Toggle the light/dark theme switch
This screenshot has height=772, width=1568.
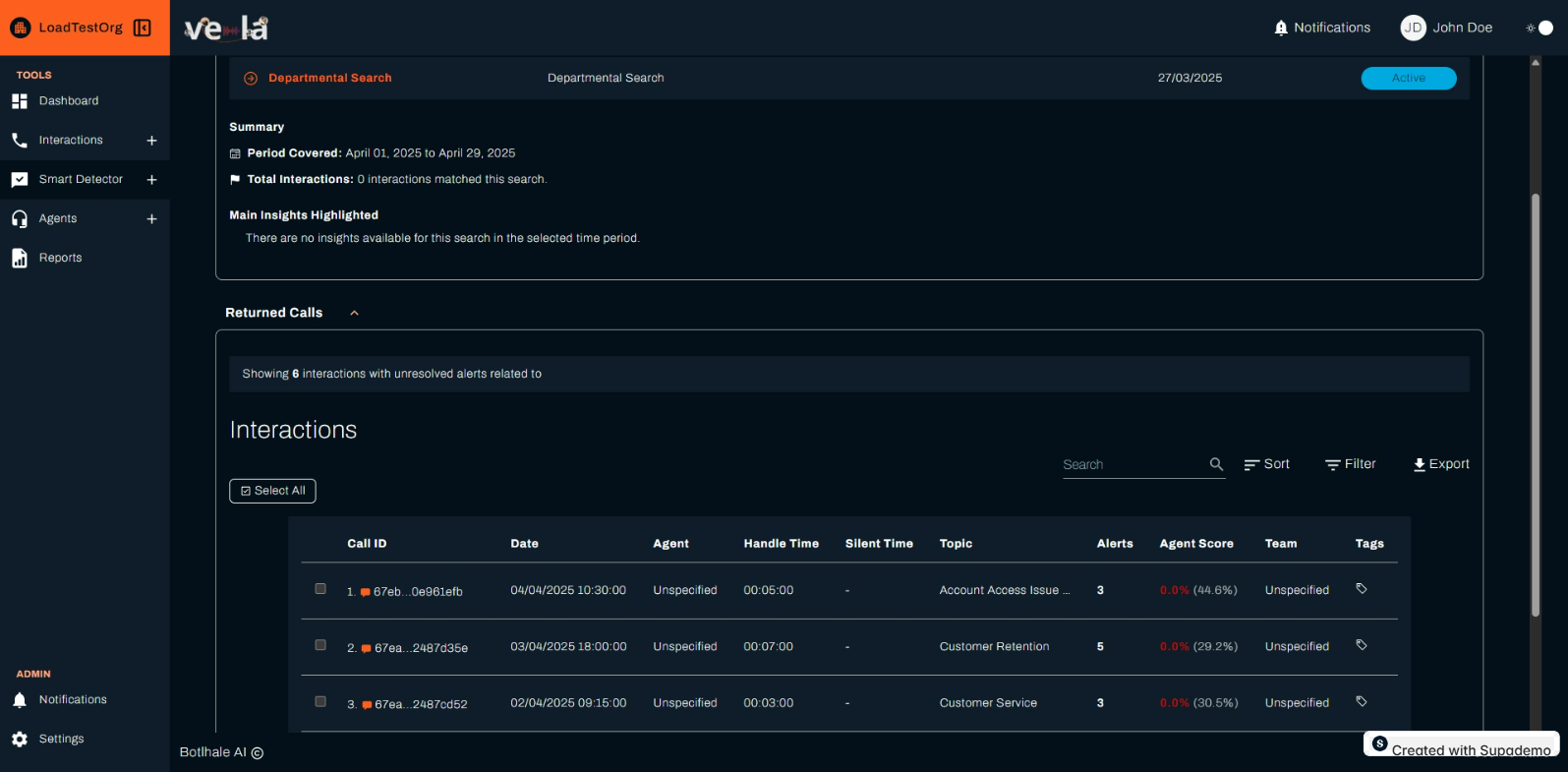pyautogui.click(x=1539, y=28)
